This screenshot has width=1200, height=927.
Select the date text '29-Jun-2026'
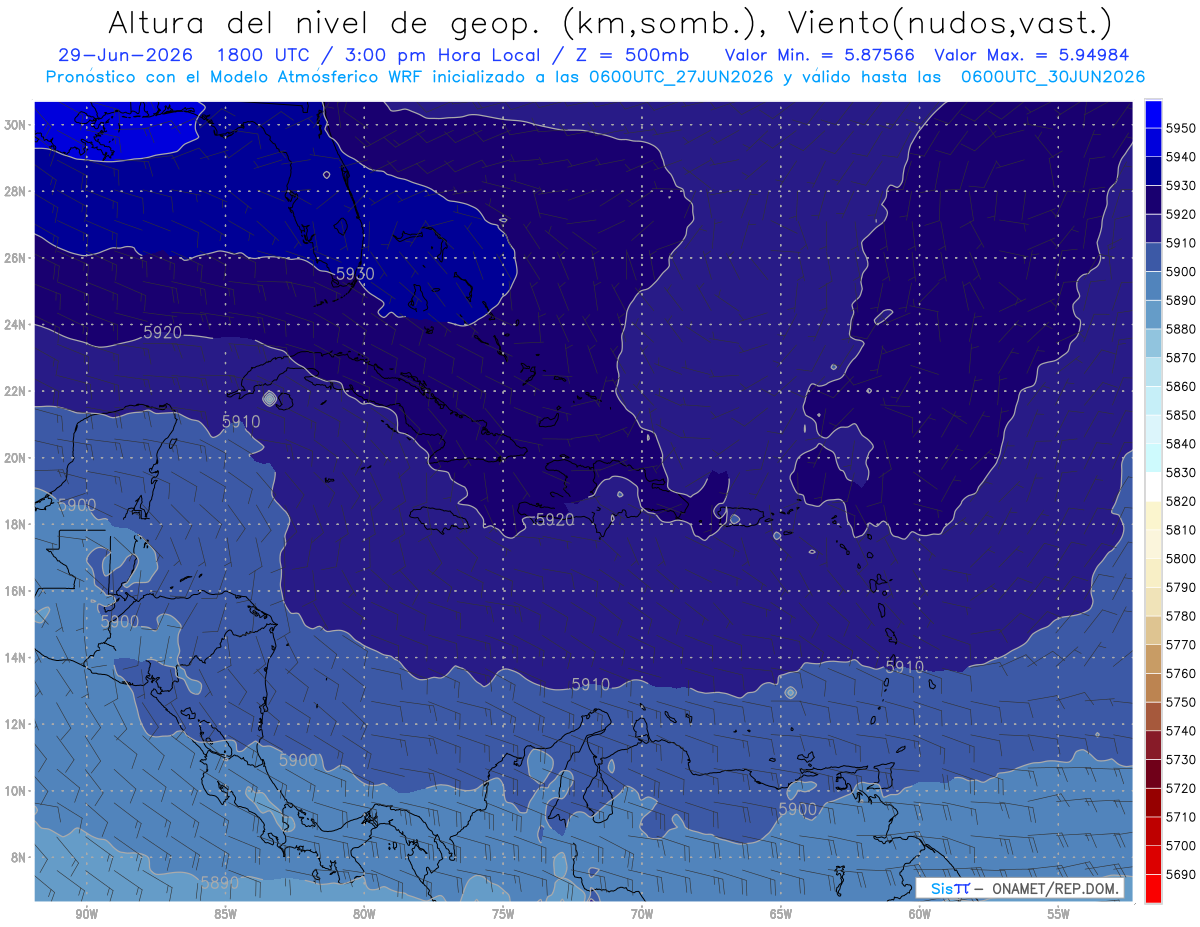[126, 55]
